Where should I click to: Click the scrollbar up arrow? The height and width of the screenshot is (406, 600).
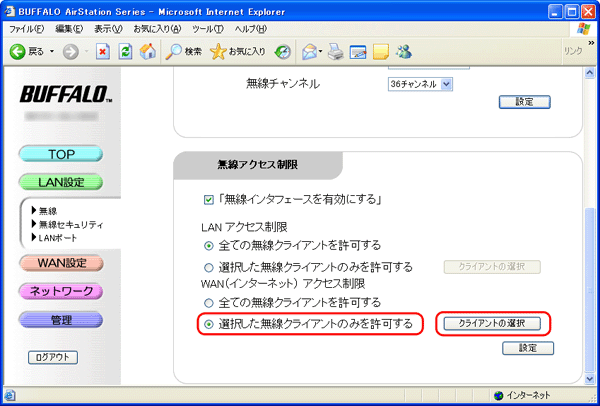click(x=590, y=73)
